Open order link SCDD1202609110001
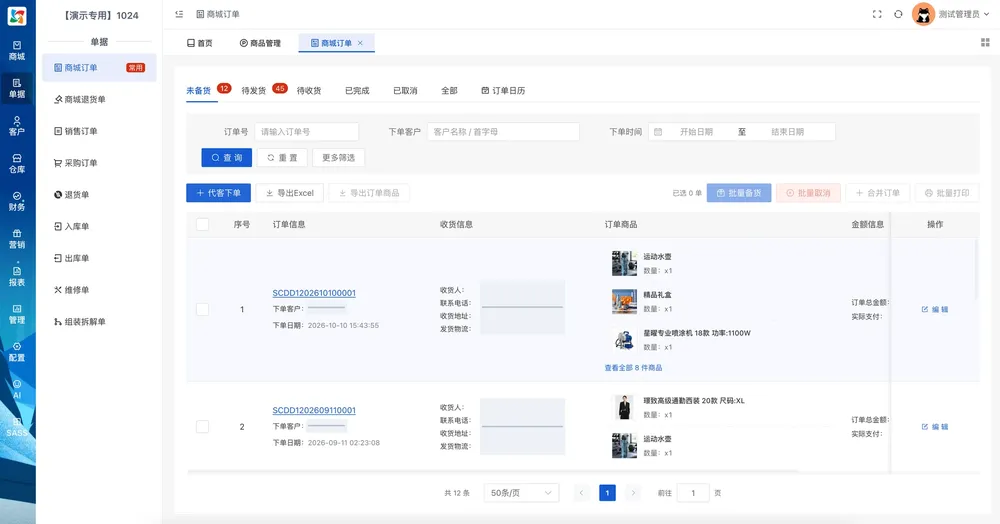The width and height of the screenshot is (1000, 524). 314,411
